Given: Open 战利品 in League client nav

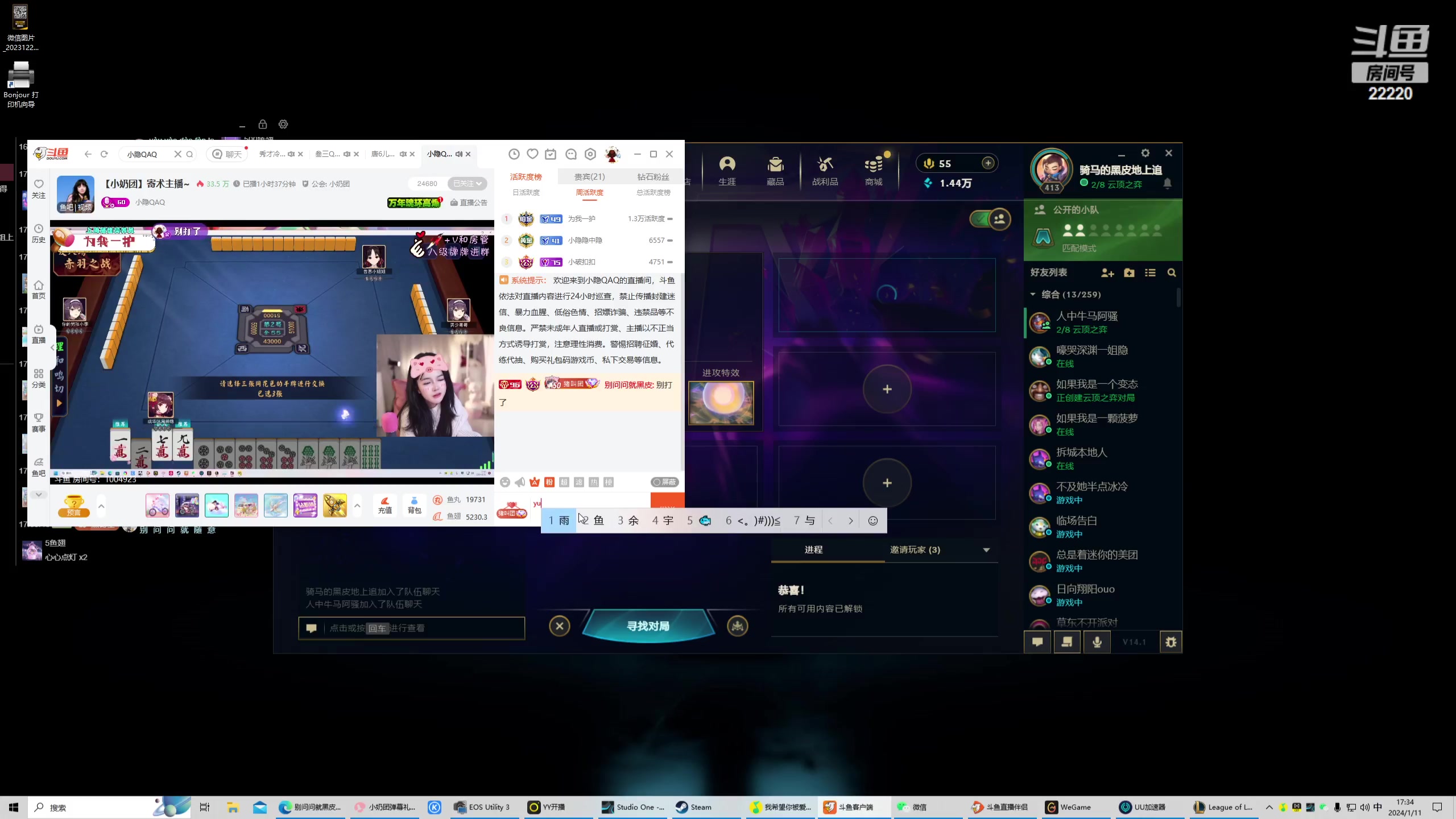Looking at the screenshot, I should point(825,171).
